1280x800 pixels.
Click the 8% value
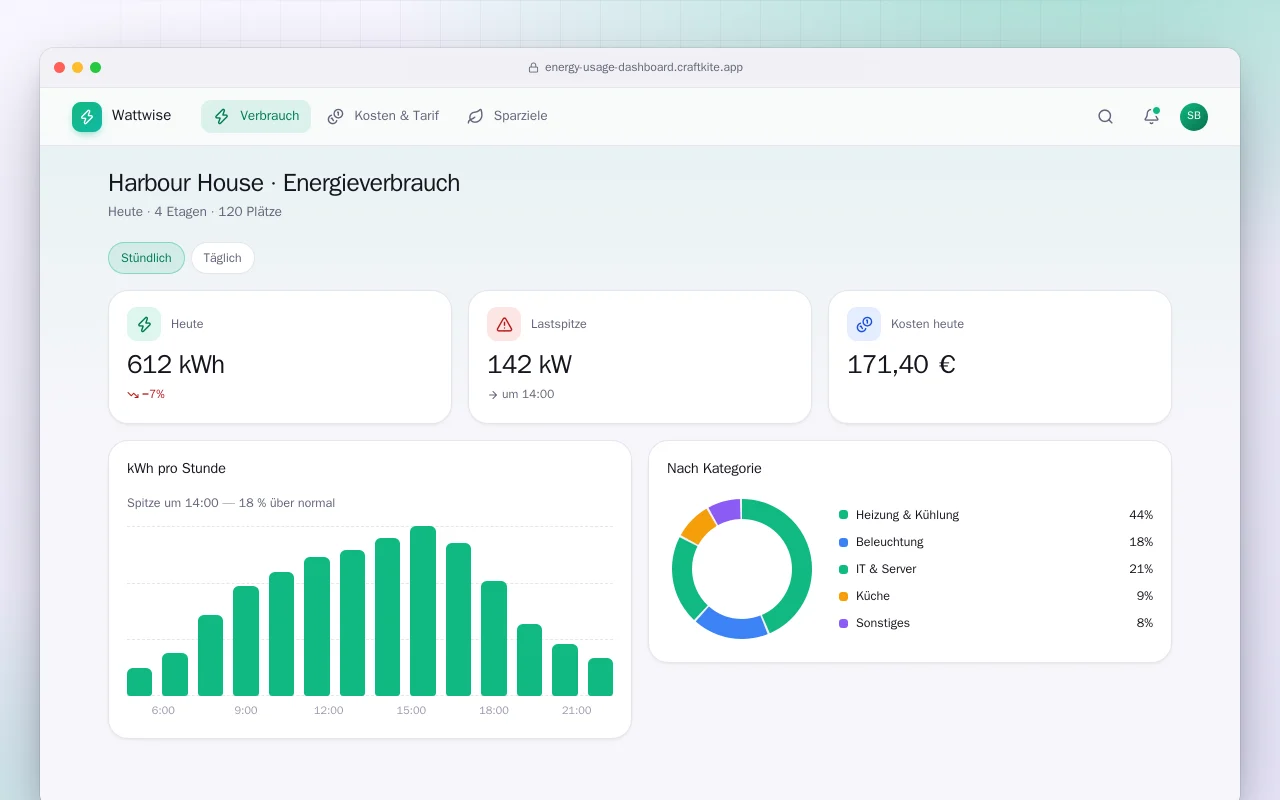point(1145,623)
